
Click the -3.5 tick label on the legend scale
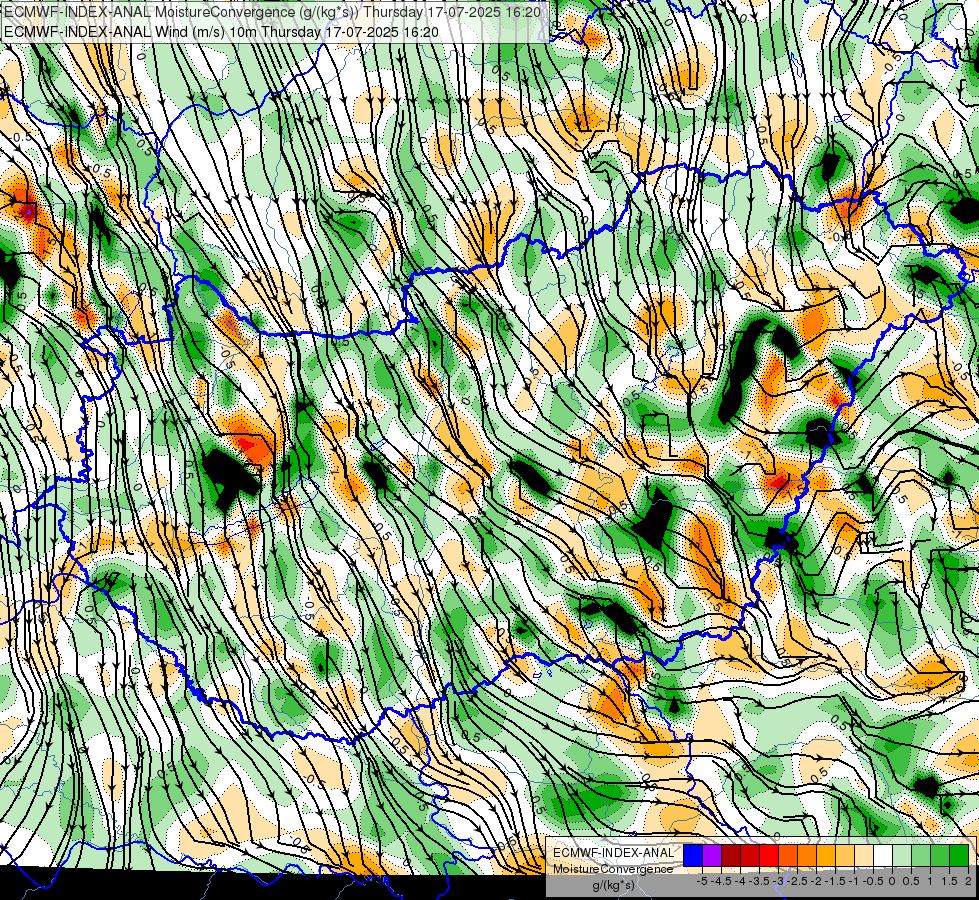tap(759, 881)
